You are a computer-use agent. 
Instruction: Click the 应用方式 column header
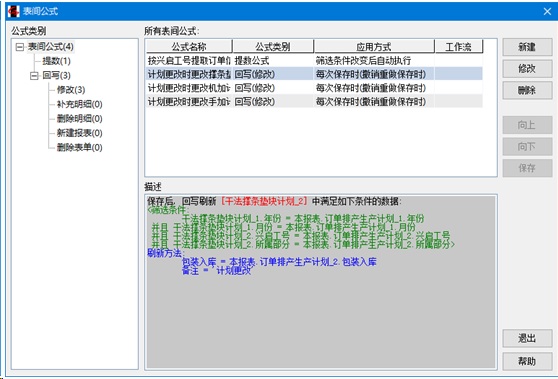[x=374, y=46]
